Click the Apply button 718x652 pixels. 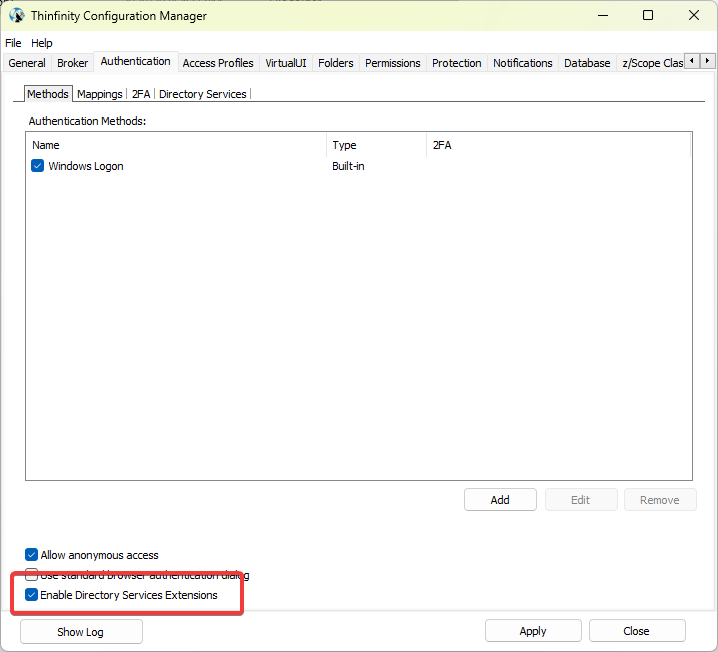(533, 631)
